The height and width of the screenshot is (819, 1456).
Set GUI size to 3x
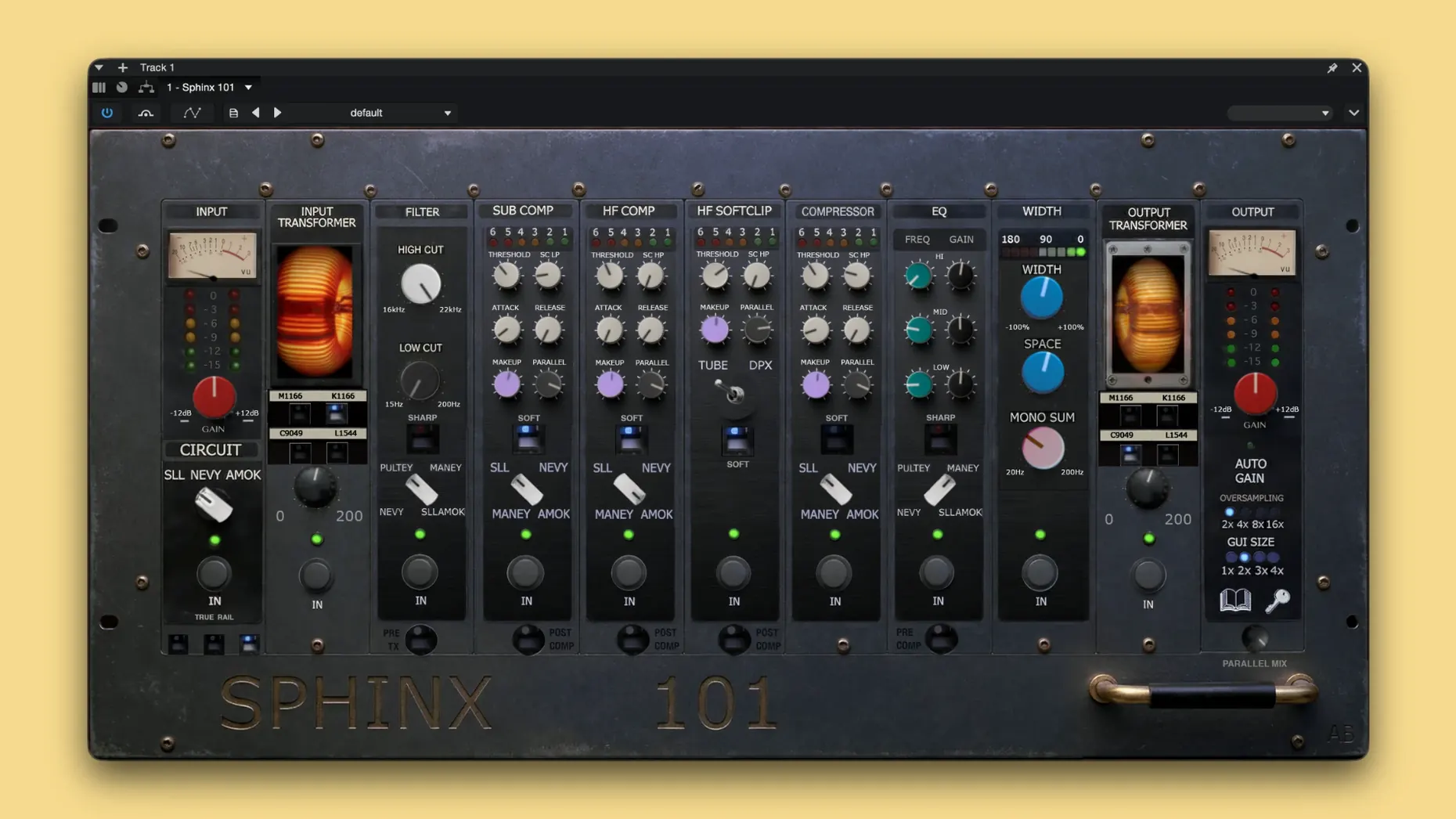(1259, 558)
